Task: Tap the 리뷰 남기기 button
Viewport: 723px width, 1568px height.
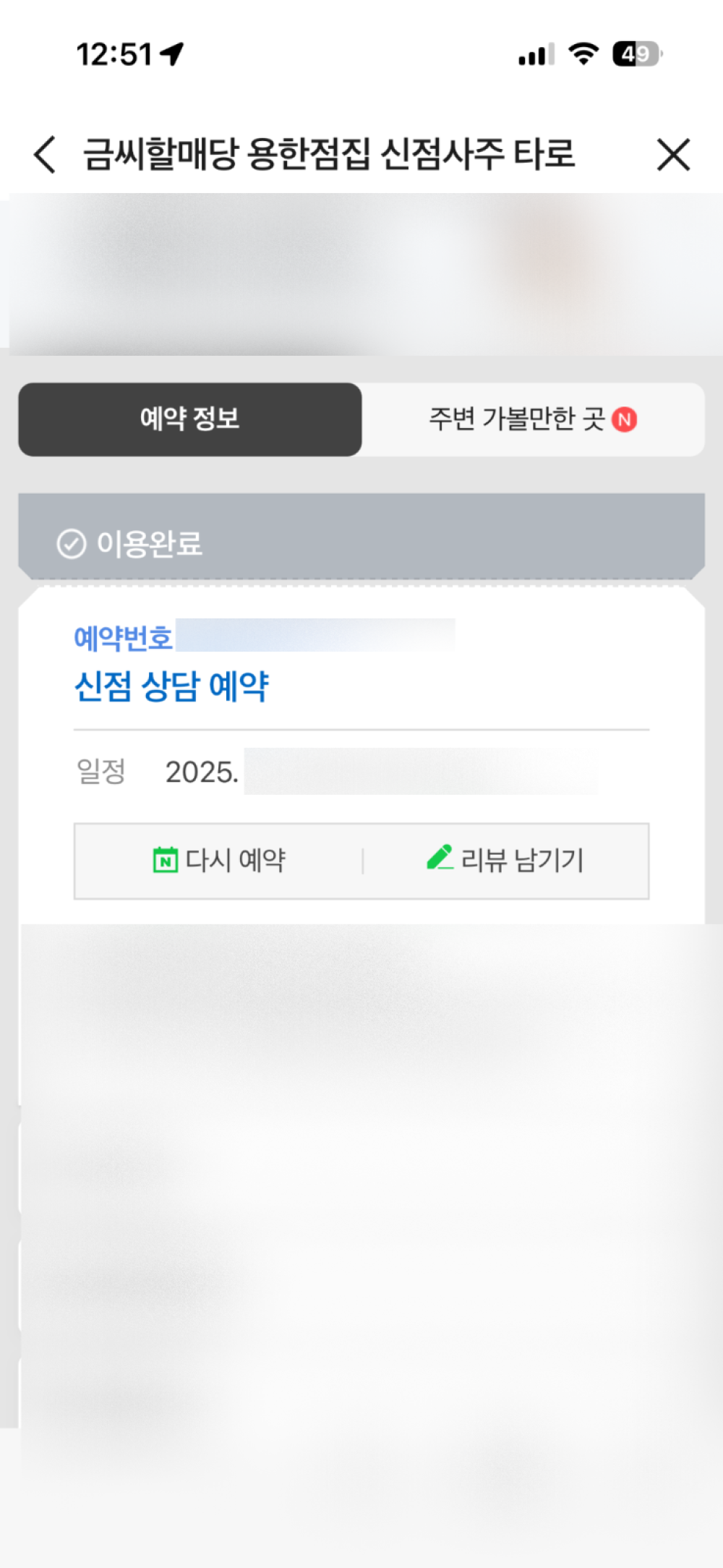Action: click(505, 861)
